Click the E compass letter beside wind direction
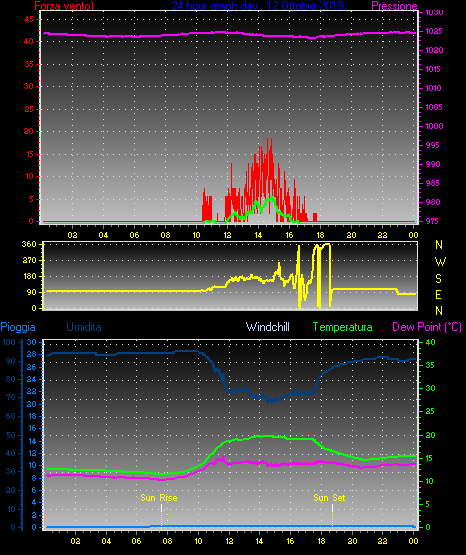 click(x=438, y=294)
